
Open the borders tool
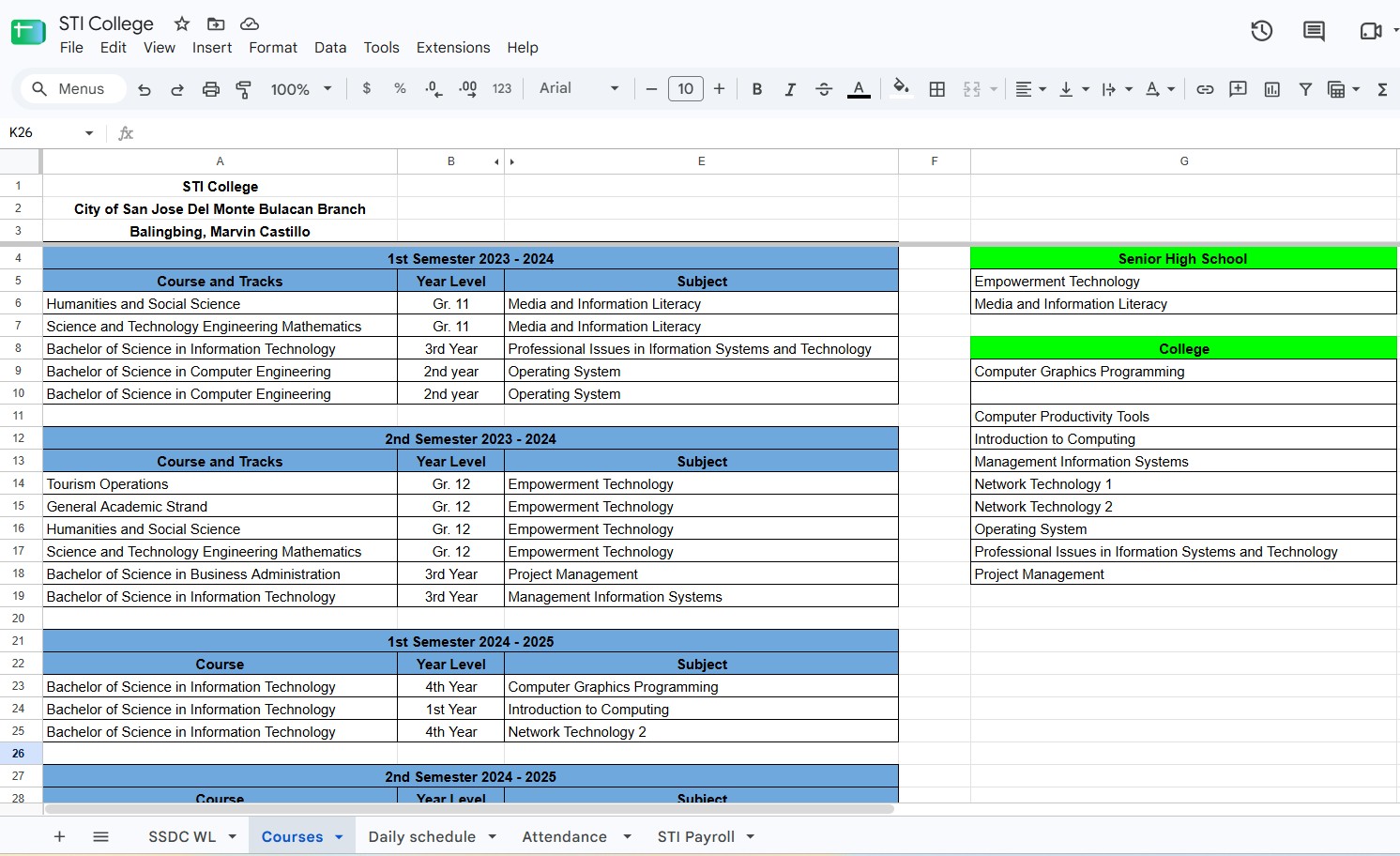coord(936,89)
